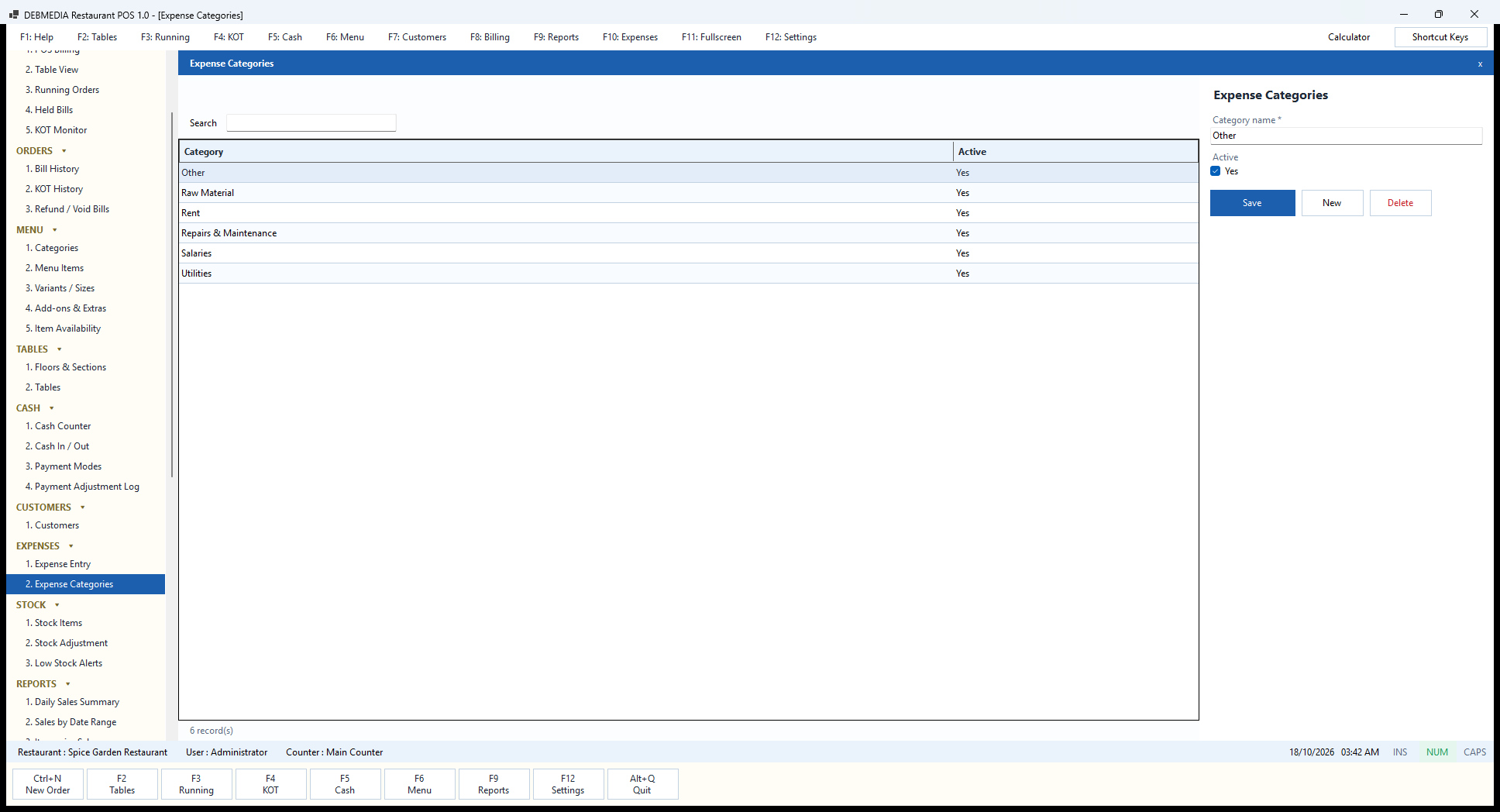Select the Salaries category row
Image resolution: width=1500 pixels, height=812 pixels.
tap(689, 253)
